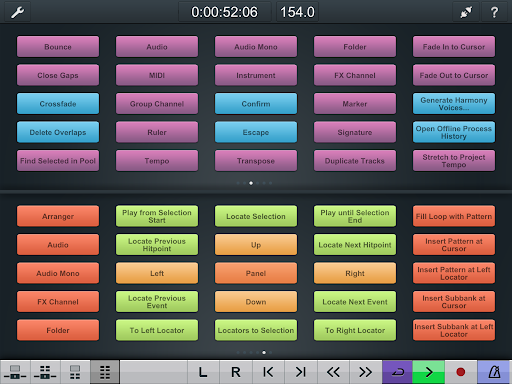This screenshot has width=512, height=384.
Task: Tap To Right Locator
Action: [x=355, y=330]
